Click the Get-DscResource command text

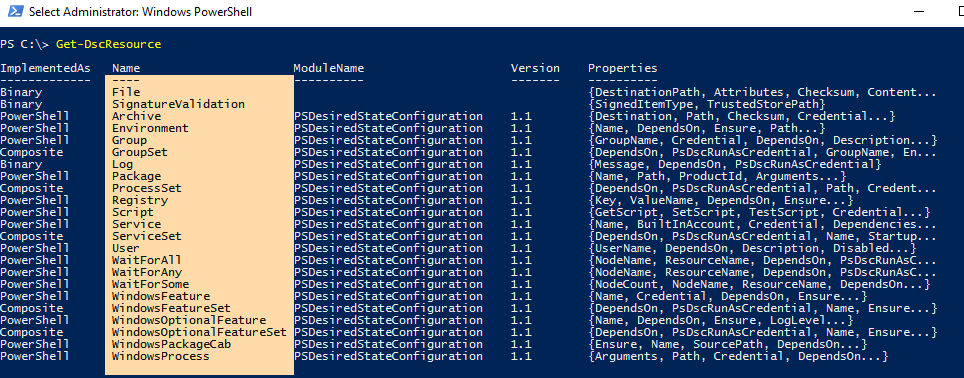[108, 44]
